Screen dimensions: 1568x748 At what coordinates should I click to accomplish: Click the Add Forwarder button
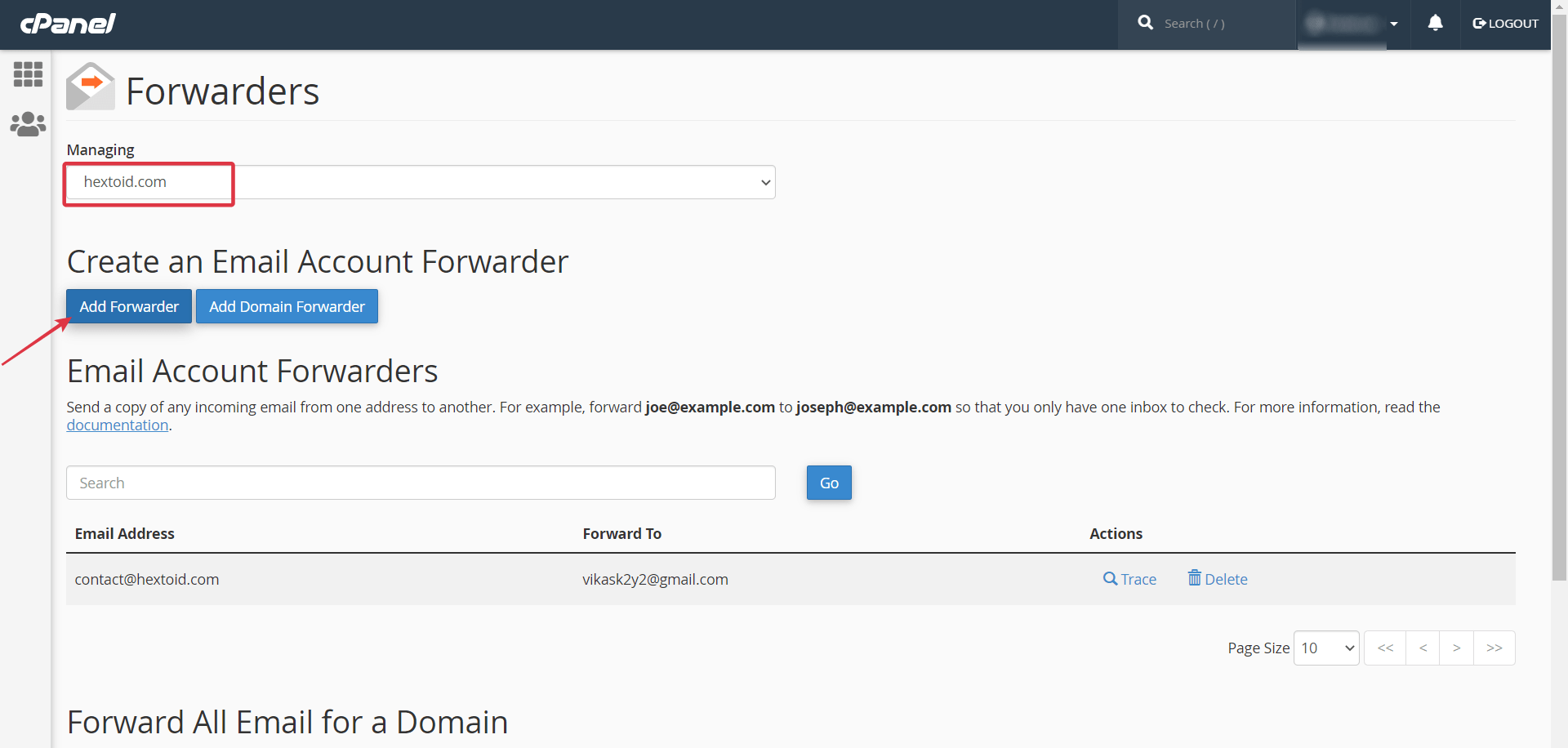pos(129,306)
